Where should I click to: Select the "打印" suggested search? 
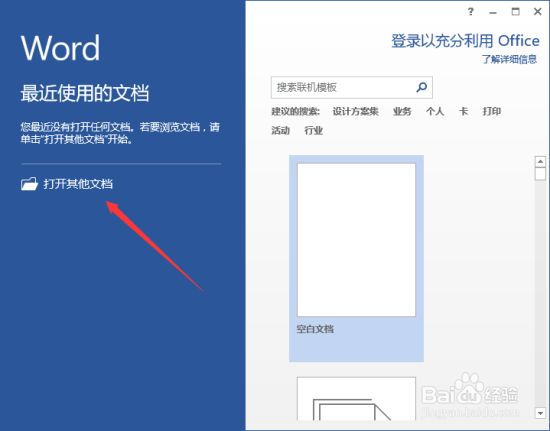point(492,112)
